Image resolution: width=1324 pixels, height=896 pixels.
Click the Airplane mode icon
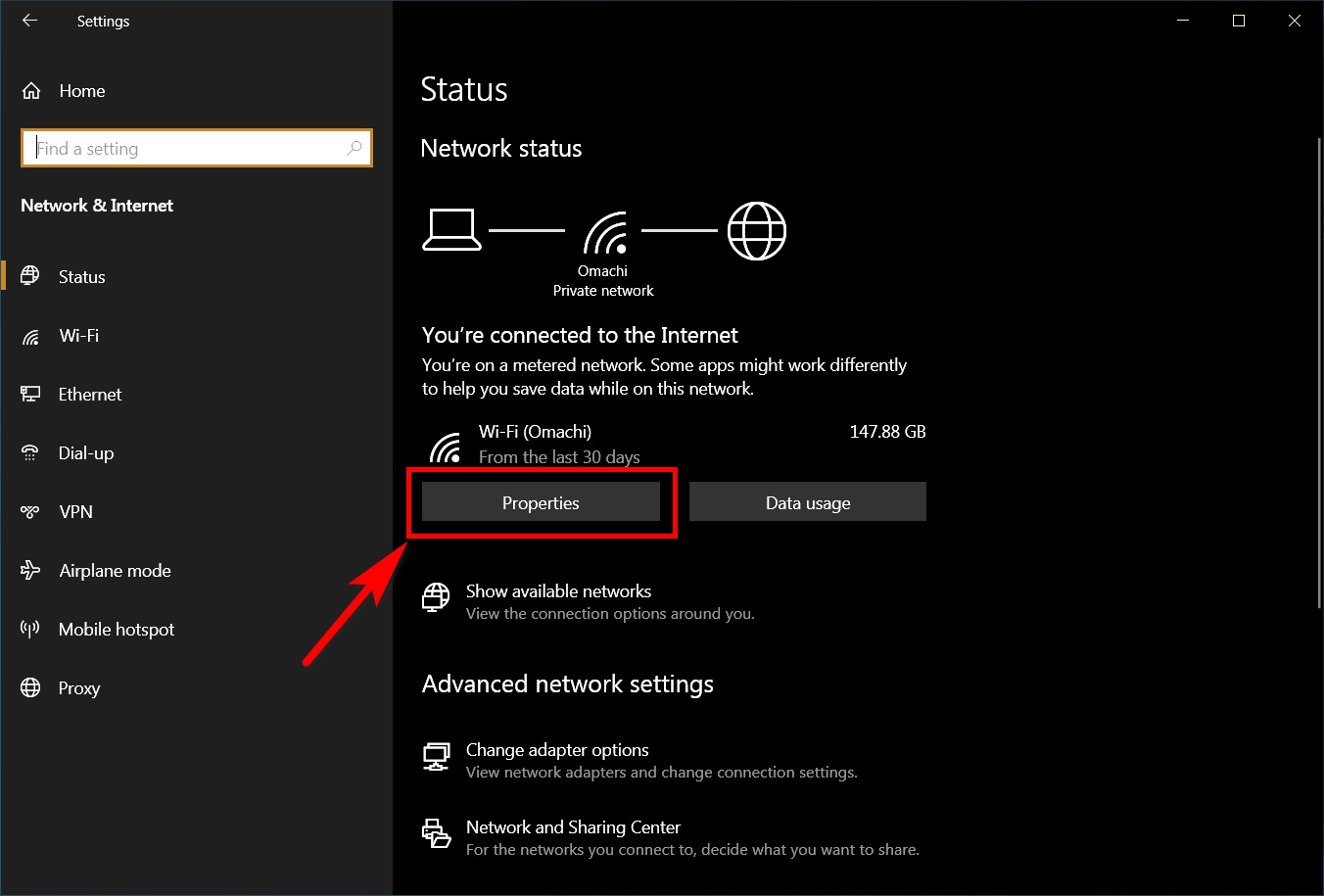tap(30, 570)
